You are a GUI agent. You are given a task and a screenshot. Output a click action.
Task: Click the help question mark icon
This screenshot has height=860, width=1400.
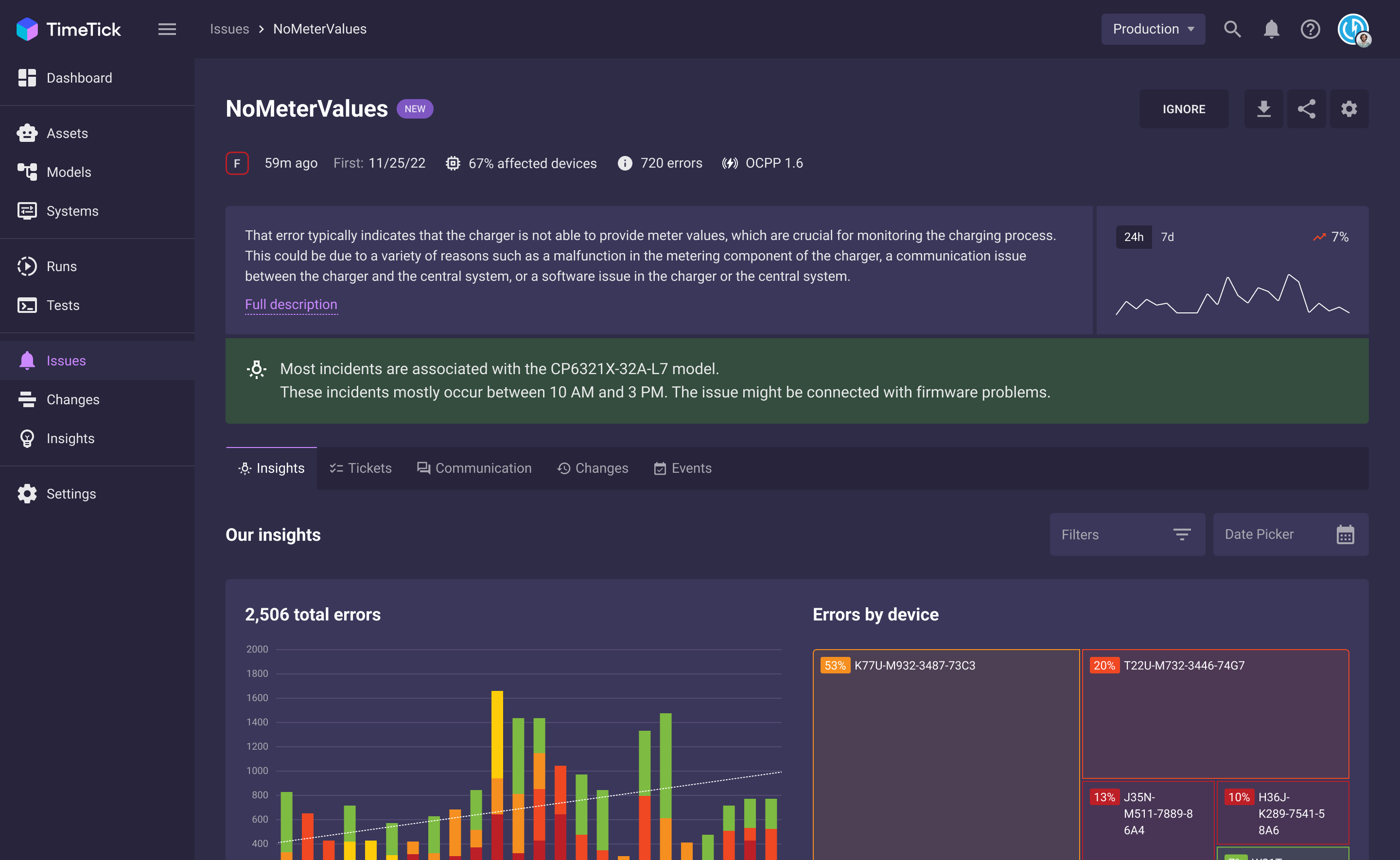point(1310,29)
